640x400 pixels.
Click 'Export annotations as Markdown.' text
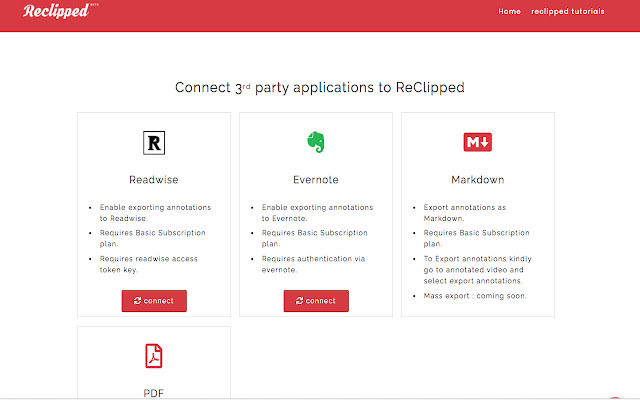pos(465,213)
